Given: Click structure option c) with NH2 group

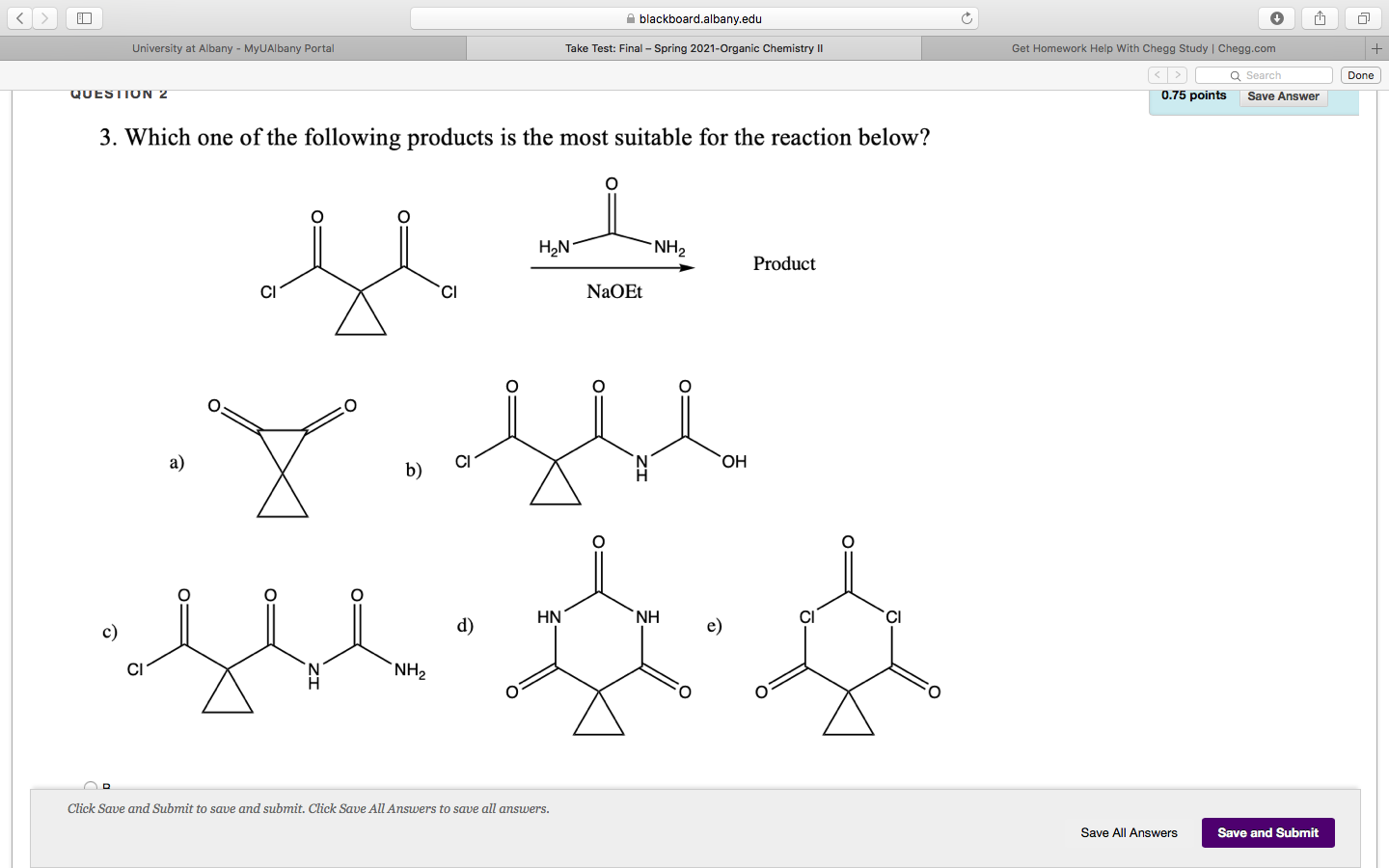Looking at the screenshot, I should (277, 651).
